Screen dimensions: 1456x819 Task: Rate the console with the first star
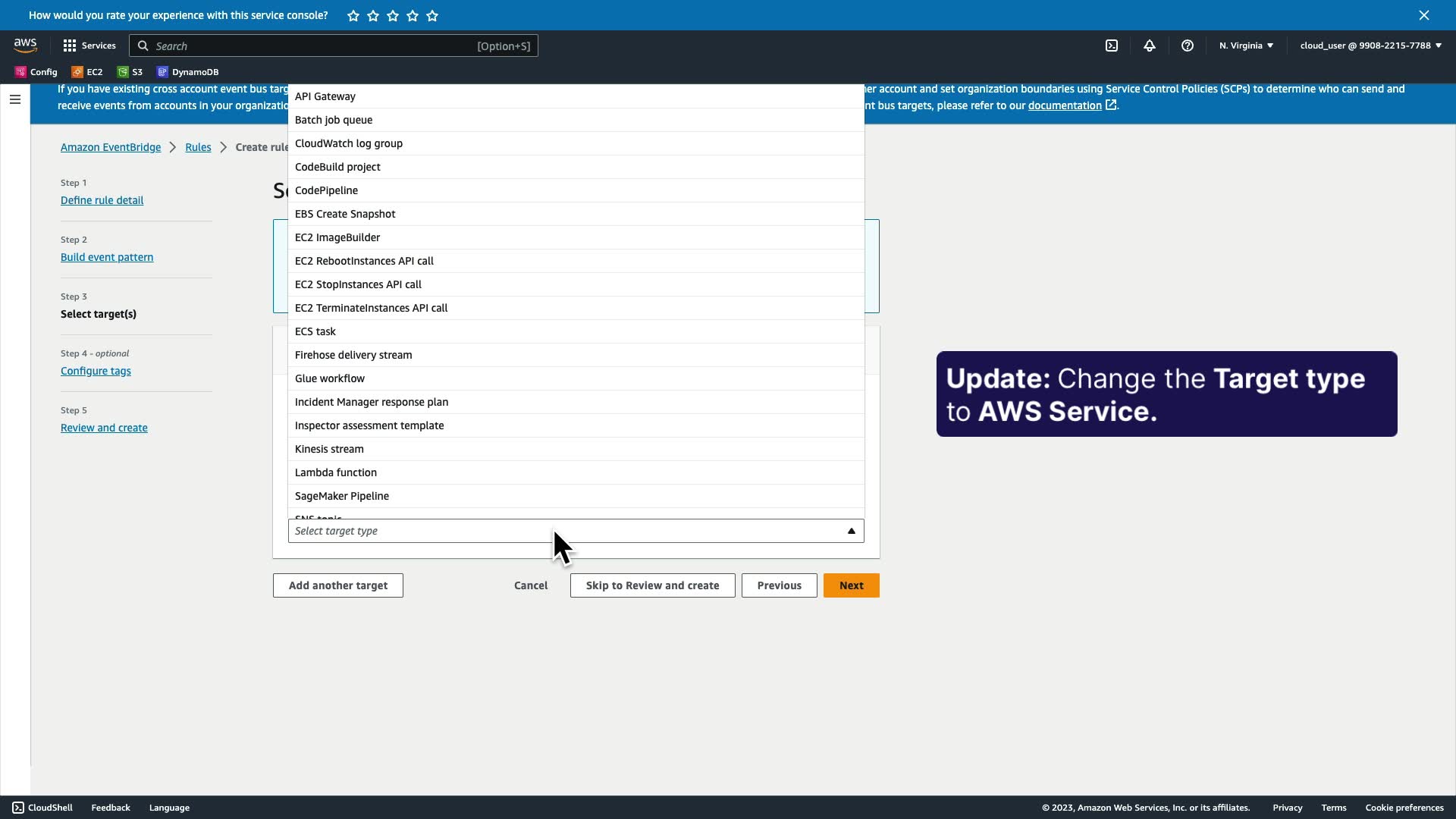coord(353,15)
